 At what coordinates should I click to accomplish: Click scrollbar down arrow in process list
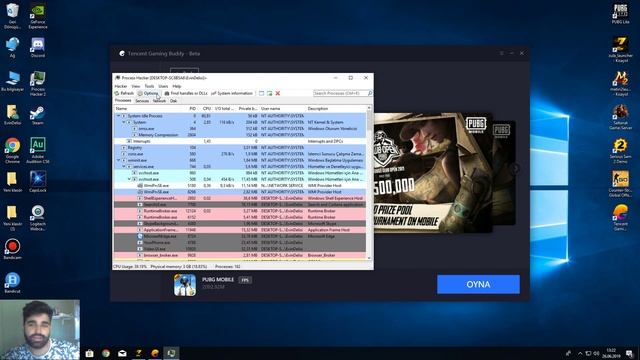(369, 258)
